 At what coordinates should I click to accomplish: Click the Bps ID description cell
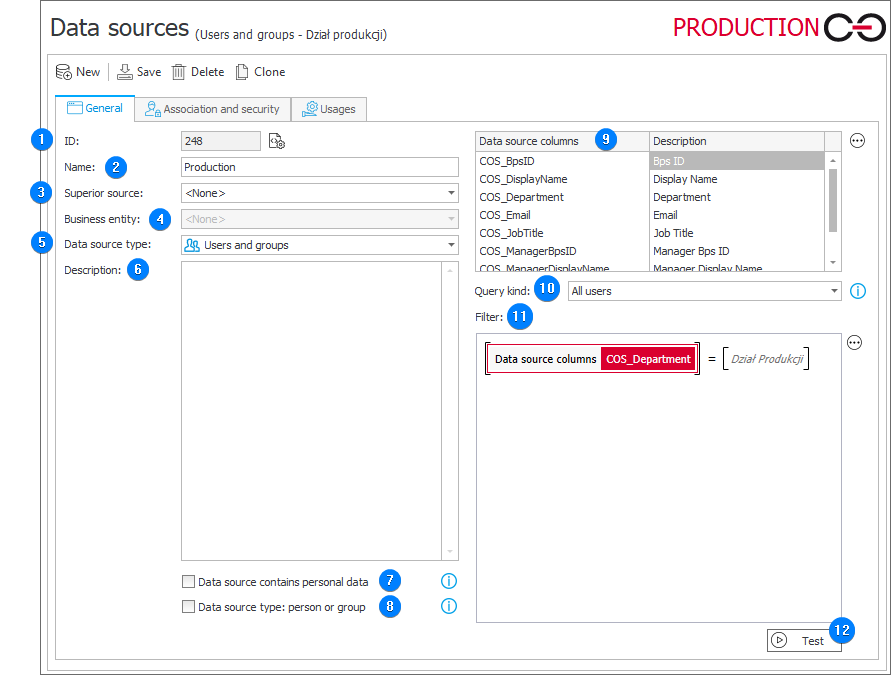pos(737,161)
